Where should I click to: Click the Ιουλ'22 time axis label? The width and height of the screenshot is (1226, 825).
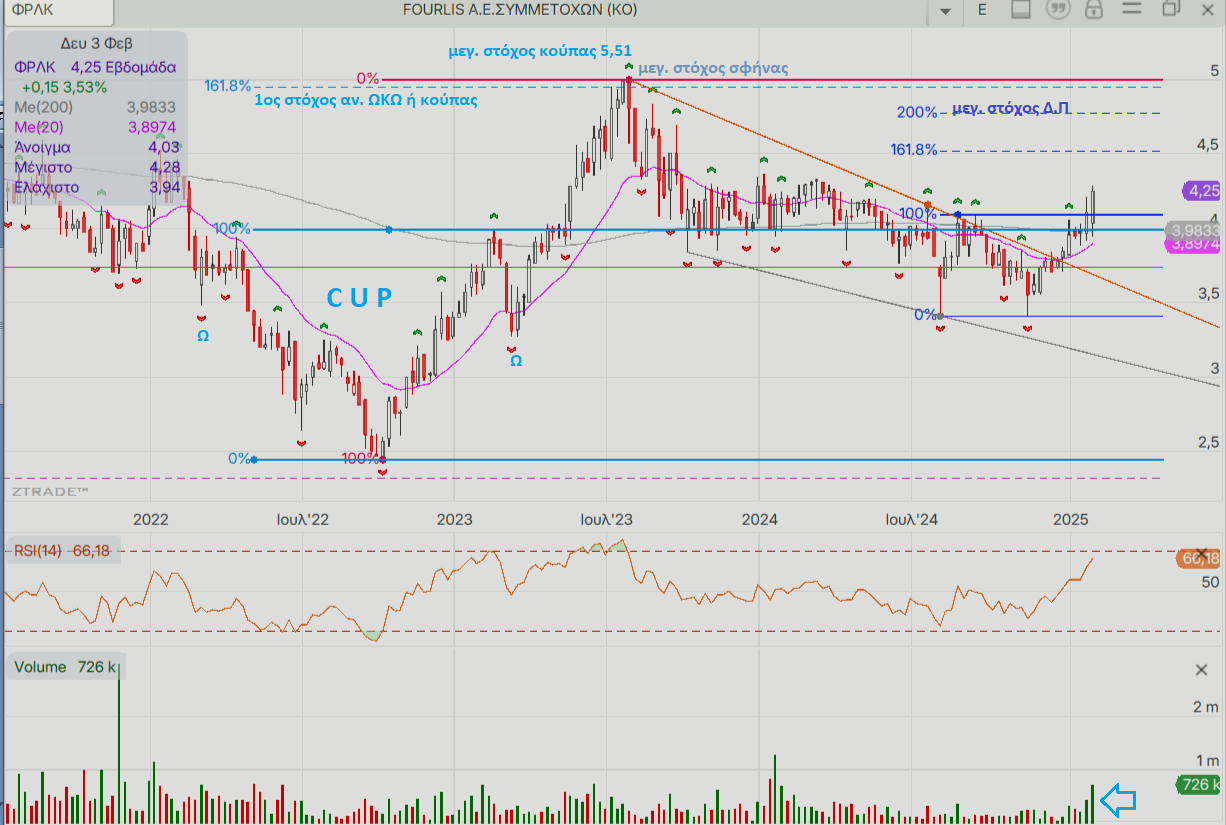click(304, 519)
